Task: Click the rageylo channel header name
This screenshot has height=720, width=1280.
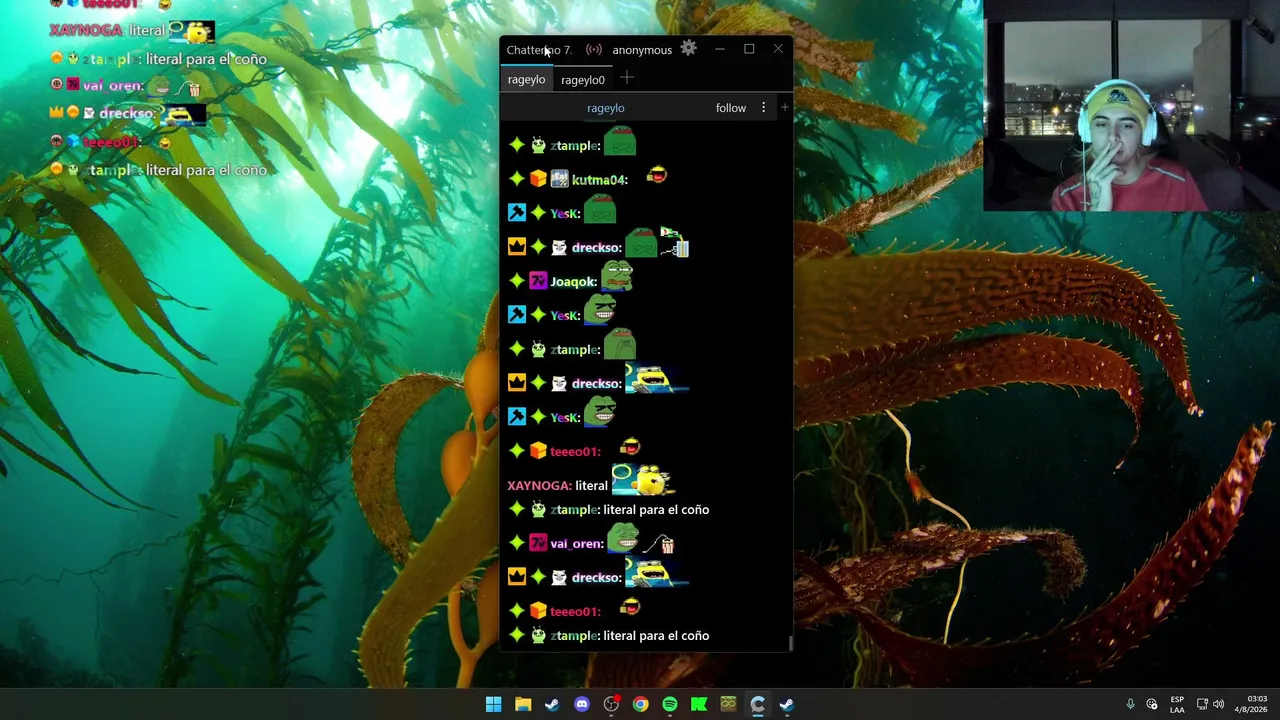Action: [x=605, y=108]
